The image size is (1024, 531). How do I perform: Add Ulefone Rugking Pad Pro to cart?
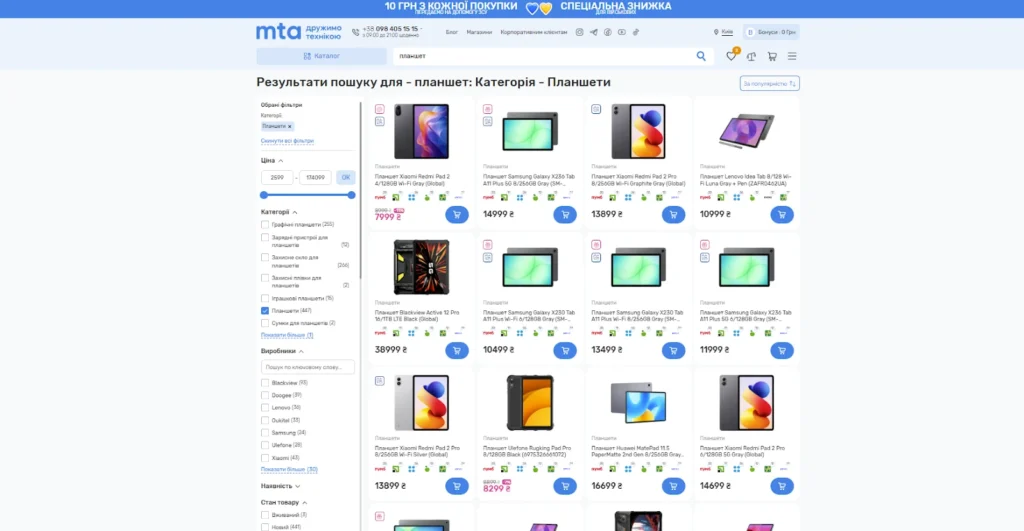click(565, 486)
